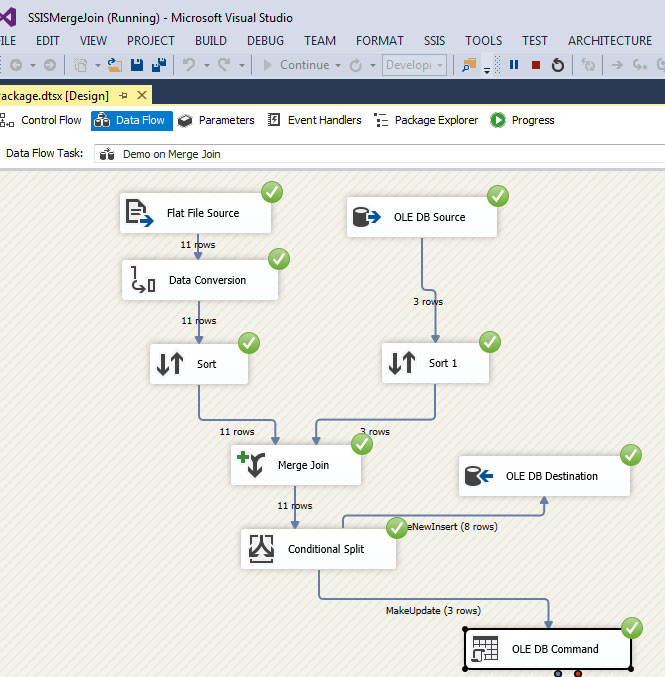Click the Flat File Source success checkmark
This screenshot has height=677, width=665.
click(272, 192)
